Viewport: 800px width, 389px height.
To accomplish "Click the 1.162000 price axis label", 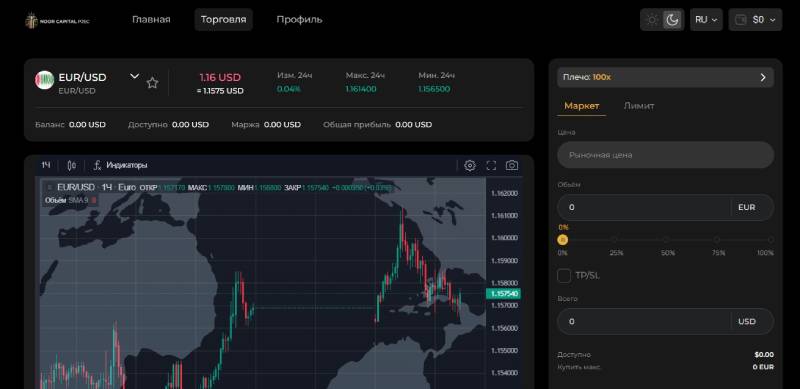I will point(504,193).
